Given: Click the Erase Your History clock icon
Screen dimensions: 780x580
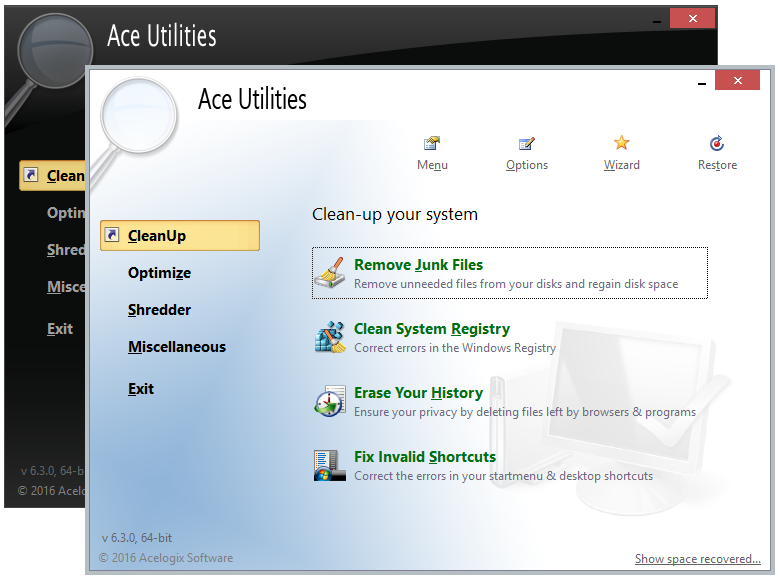Looking at the screenshot, I should [x=330, y=401].
